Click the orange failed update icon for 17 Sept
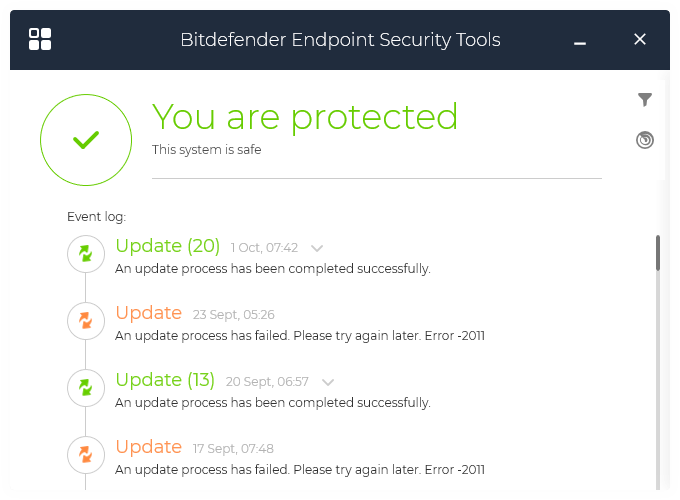680x500 pixels. 86,455
